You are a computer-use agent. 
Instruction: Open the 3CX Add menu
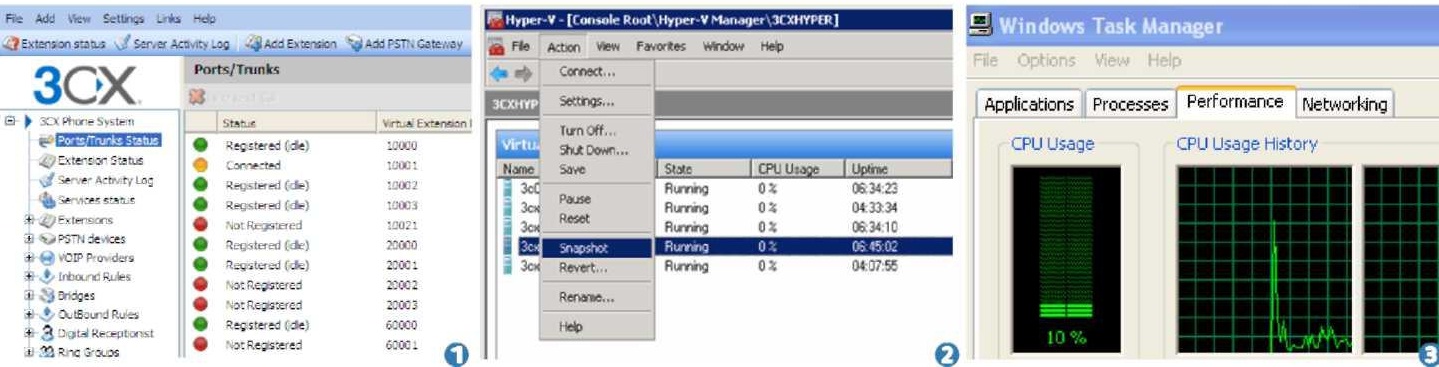tap(46, 18)
